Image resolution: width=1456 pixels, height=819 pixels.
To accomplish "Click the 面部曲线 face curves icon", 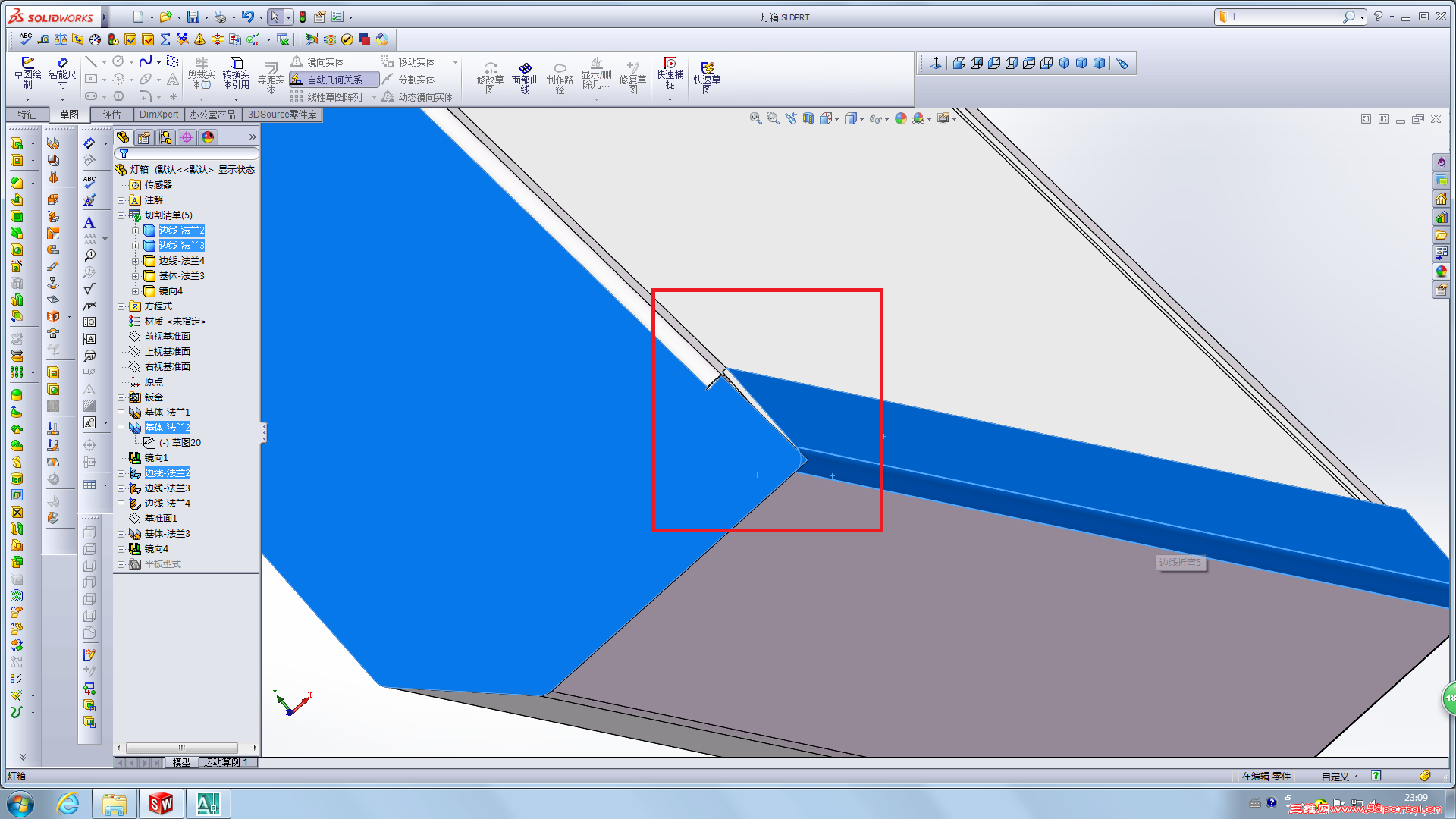I will pyautogui.click(x=525, y=69).
